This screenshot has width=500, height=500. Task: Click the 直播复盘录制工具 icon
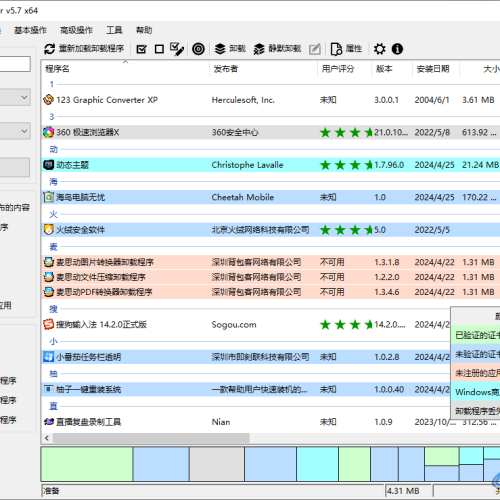49,422
